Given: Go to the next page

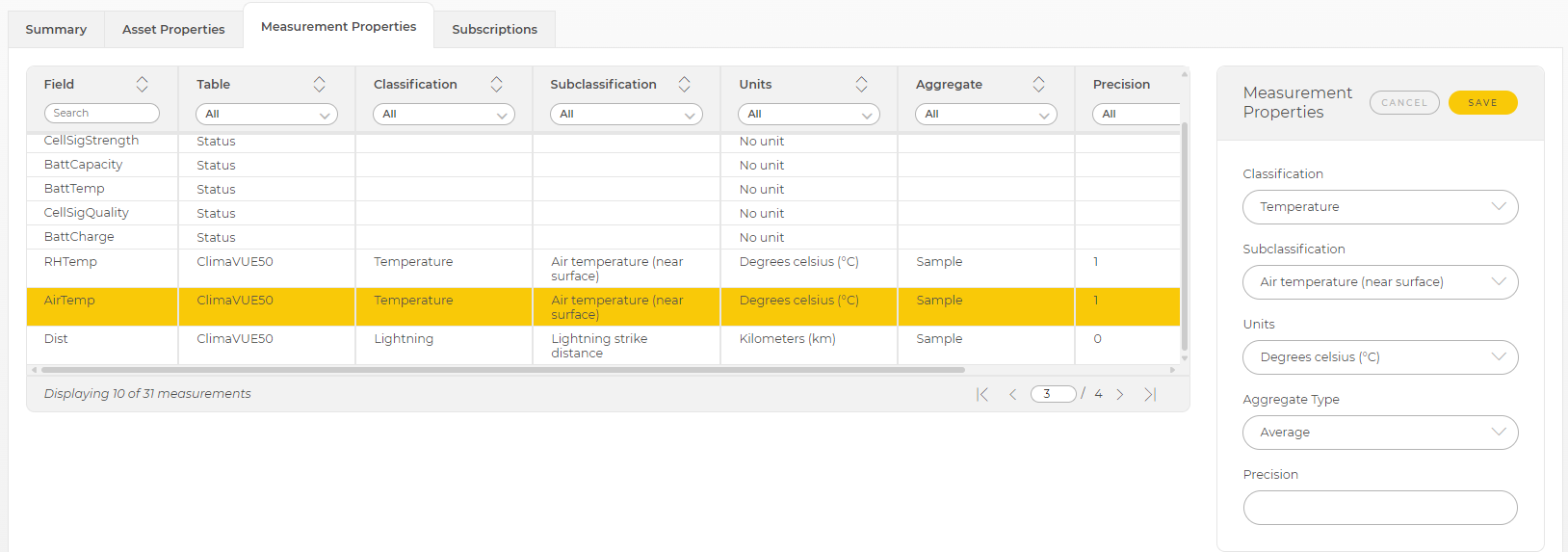Looking at the screenshot, I should [x=1120, y=394].
